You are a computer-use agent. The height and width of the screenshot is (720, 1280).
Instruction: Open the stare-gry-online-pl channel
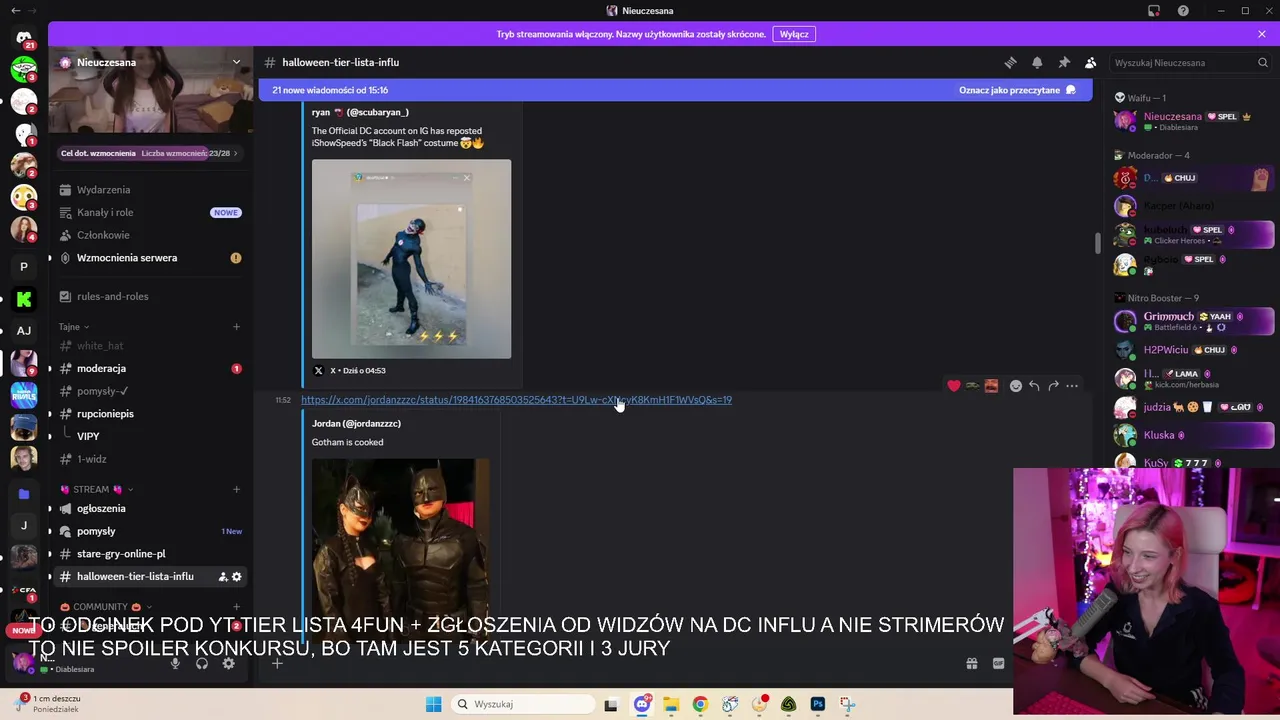tap(150, 553)
